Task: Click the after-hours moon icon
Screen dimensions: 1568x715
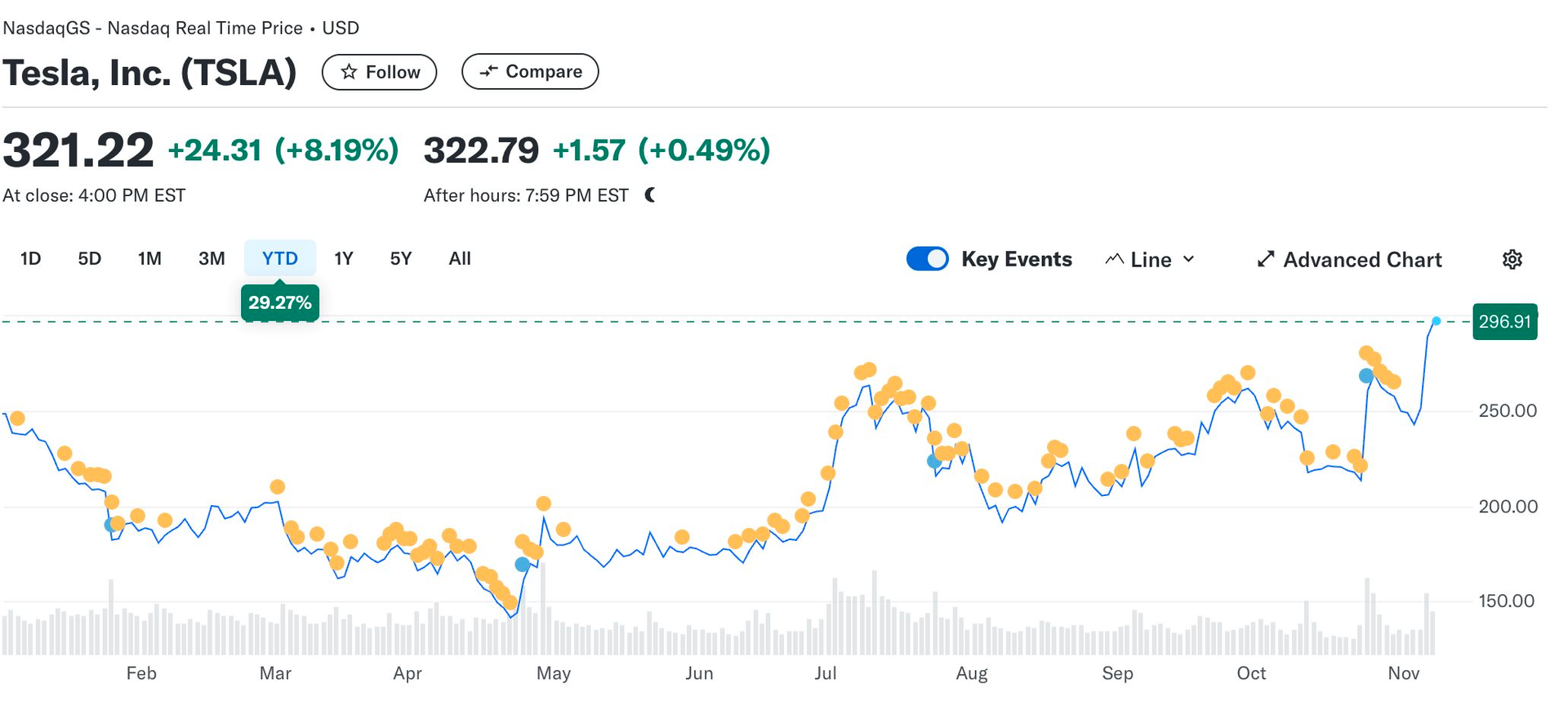Action: (x=650, y=195)
